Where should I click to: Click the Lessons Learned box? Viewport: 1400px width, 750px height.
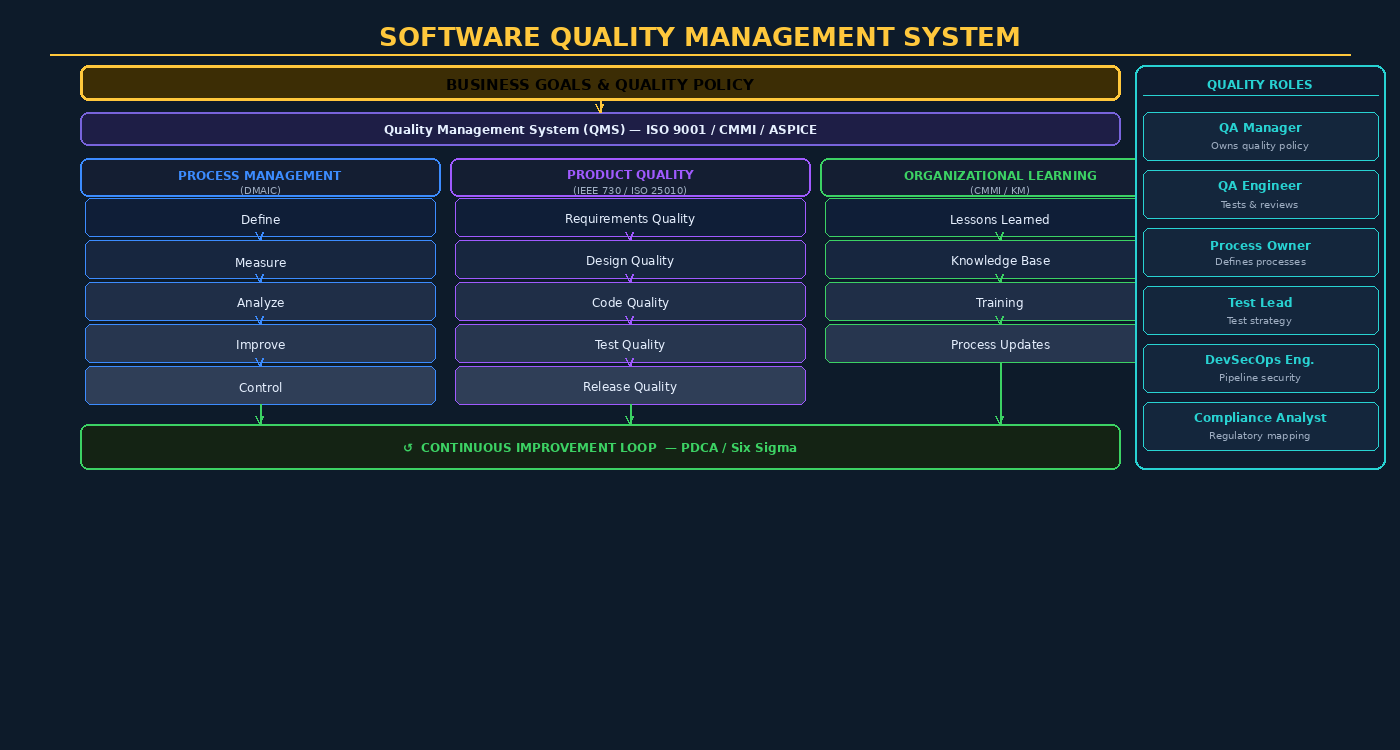(x=1000, y=219)
